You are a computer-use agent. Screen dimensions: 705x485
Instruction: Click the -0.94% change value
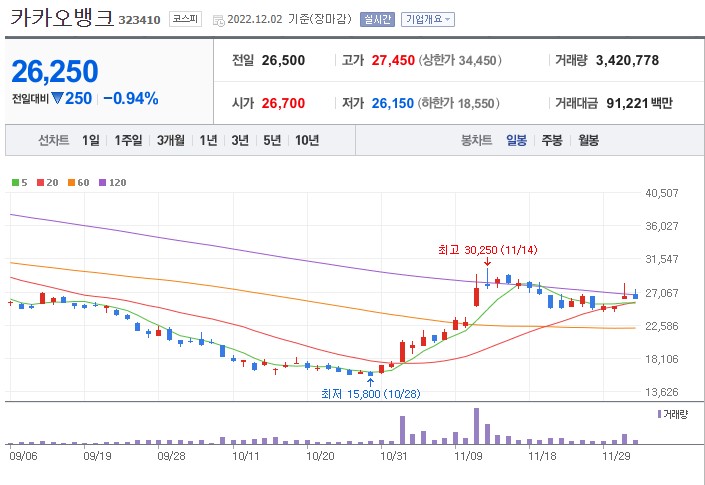(131, 98)
